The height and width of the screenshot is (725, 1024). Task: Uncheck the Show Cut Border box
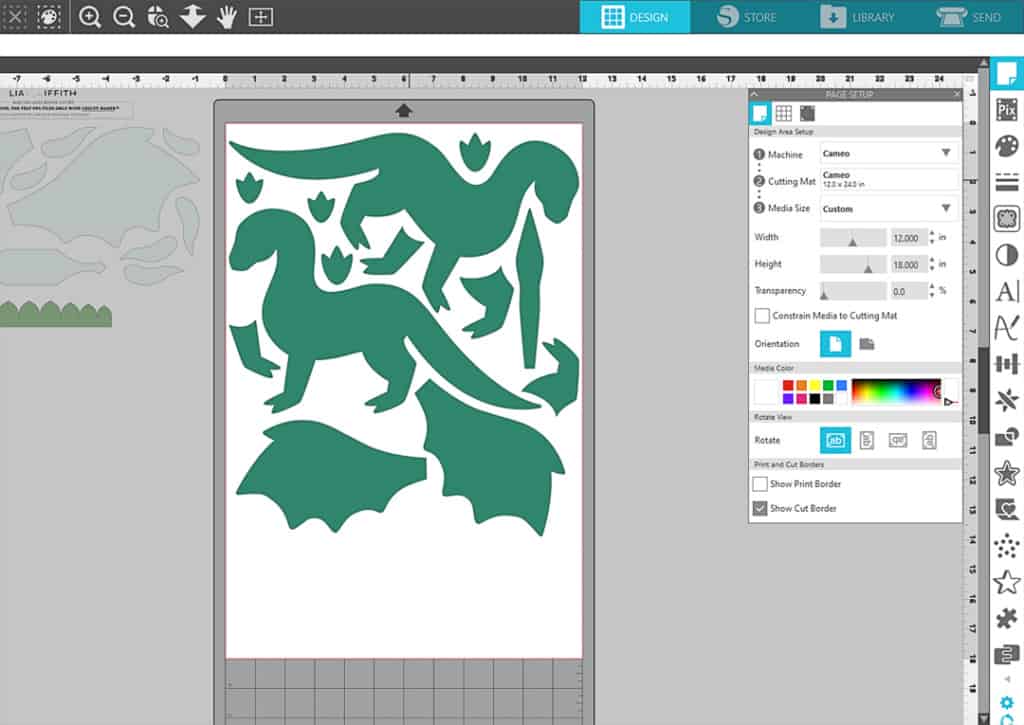761,508
